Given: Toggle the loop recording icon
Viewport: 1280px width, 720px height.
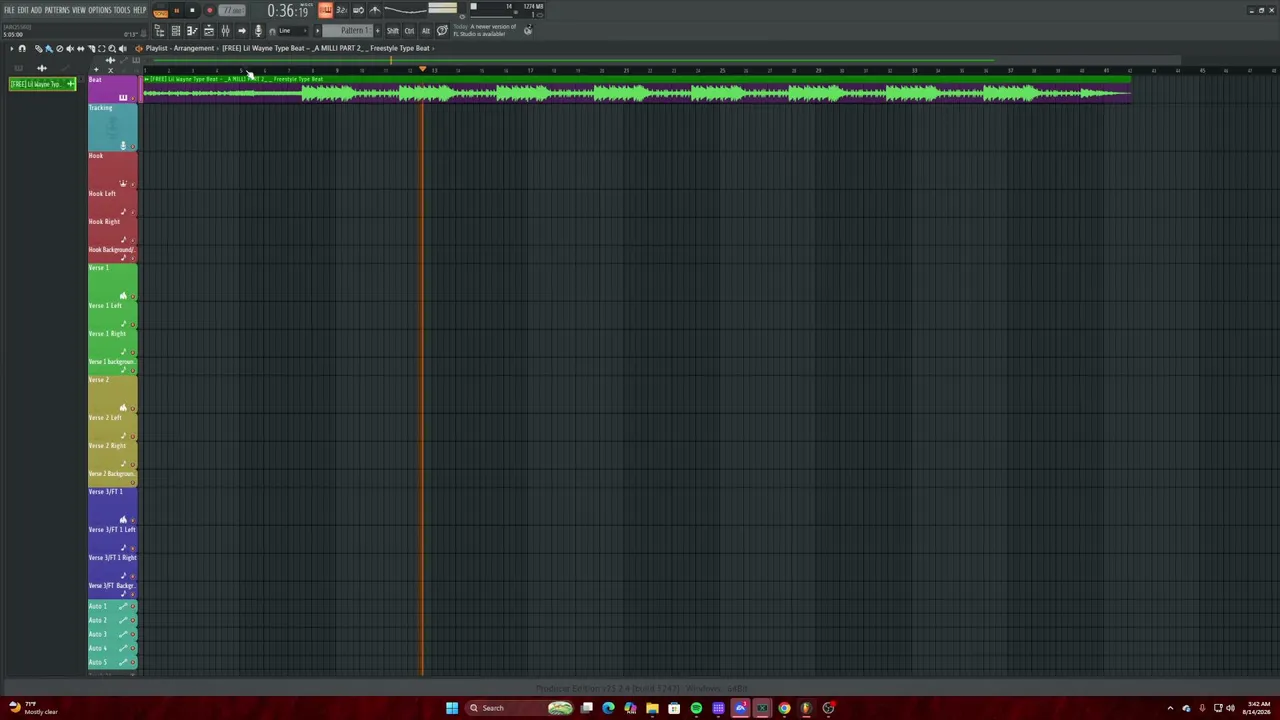Looking at the screenshot, I should [358, 10].
